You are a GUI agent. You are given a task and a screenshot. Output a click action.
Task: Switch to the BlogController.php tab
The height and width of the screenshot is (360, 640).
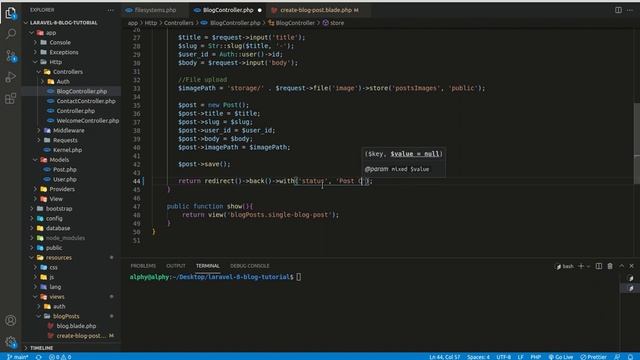pos(228,10)
